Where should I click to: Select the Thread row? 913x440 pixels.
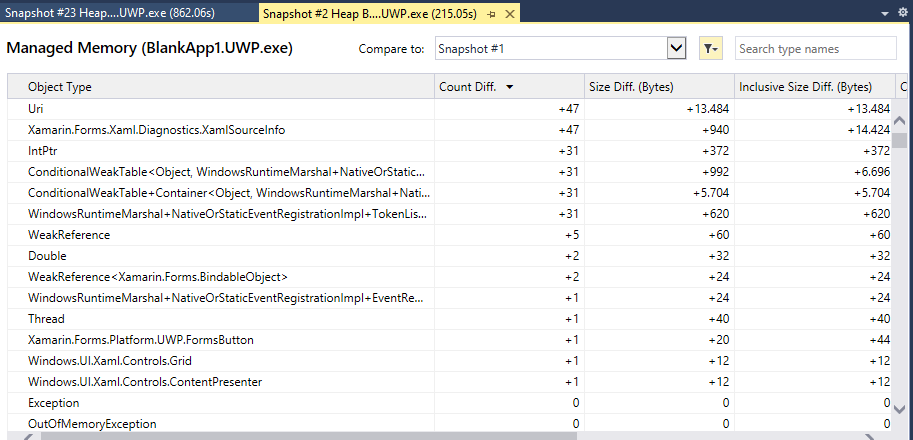448,318
